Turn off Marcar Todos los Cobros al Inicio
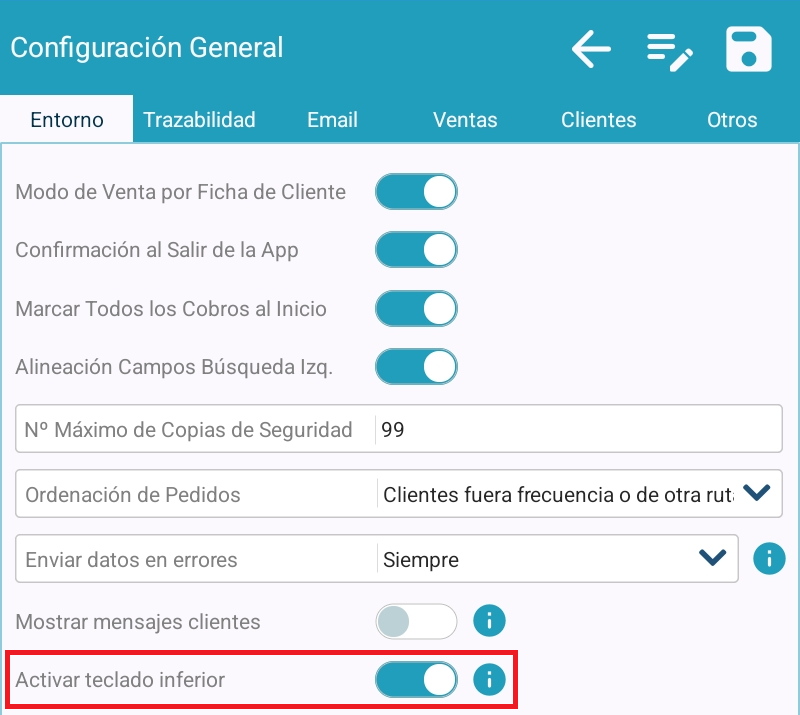Screen dimensions: 800x715 (416, 309)
